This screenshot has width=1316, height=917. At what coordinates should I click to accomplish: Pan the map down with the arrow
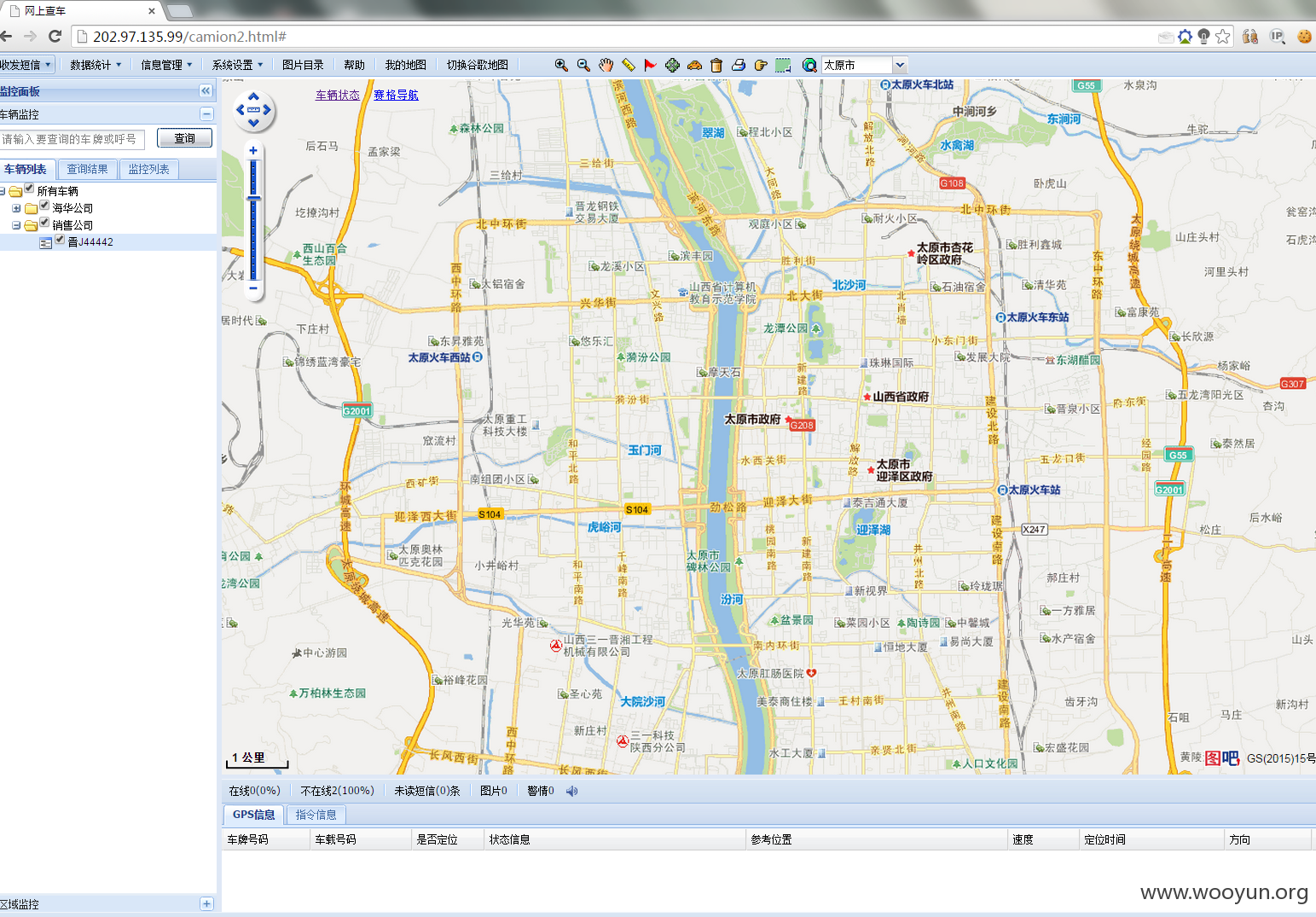[x=253, y=123]
